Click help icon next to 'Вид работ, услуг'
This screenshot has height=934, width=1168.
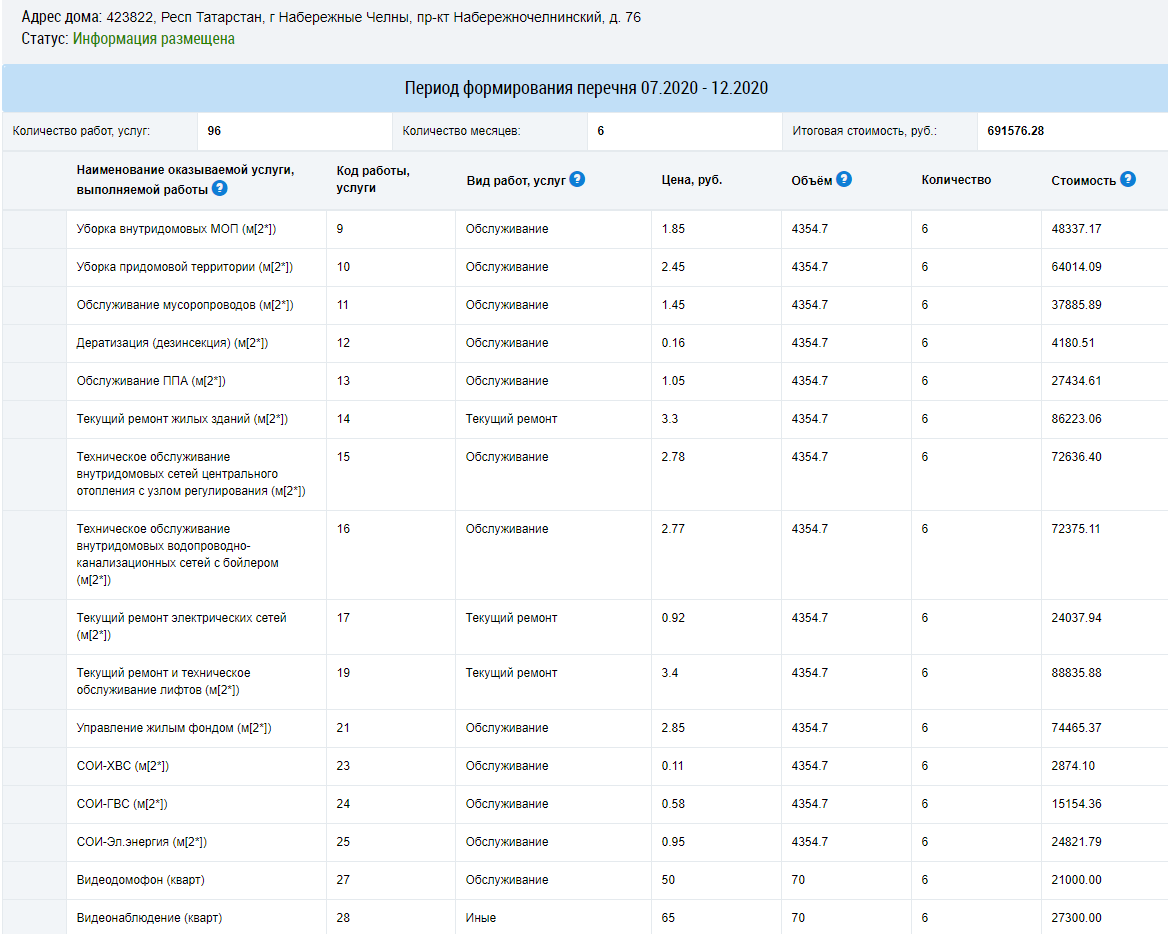pos(577,180)
